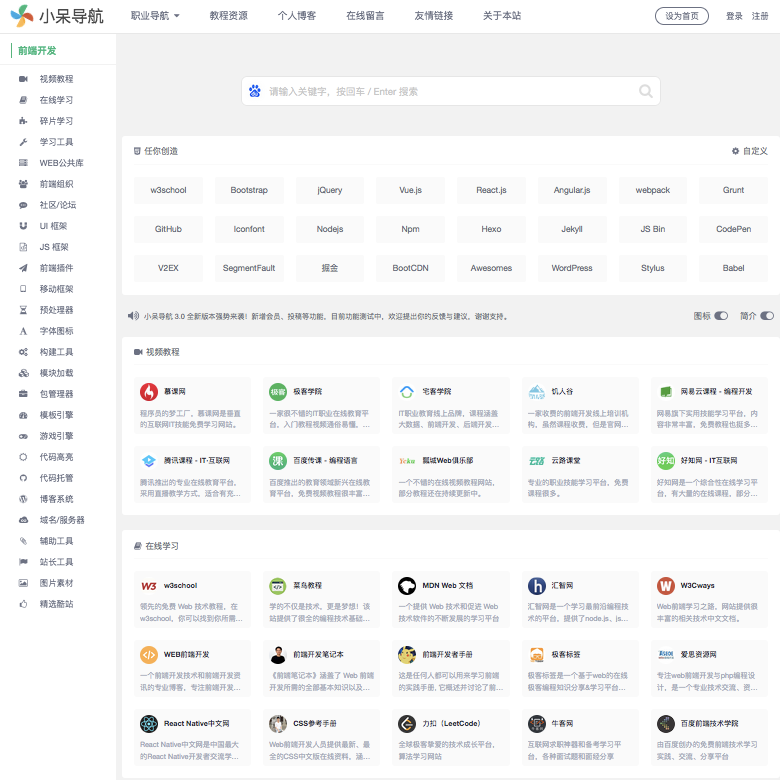Click the 登录 link
Image resolution: width=780 pixels, height=780 pixels.
(x=734, y=16)
